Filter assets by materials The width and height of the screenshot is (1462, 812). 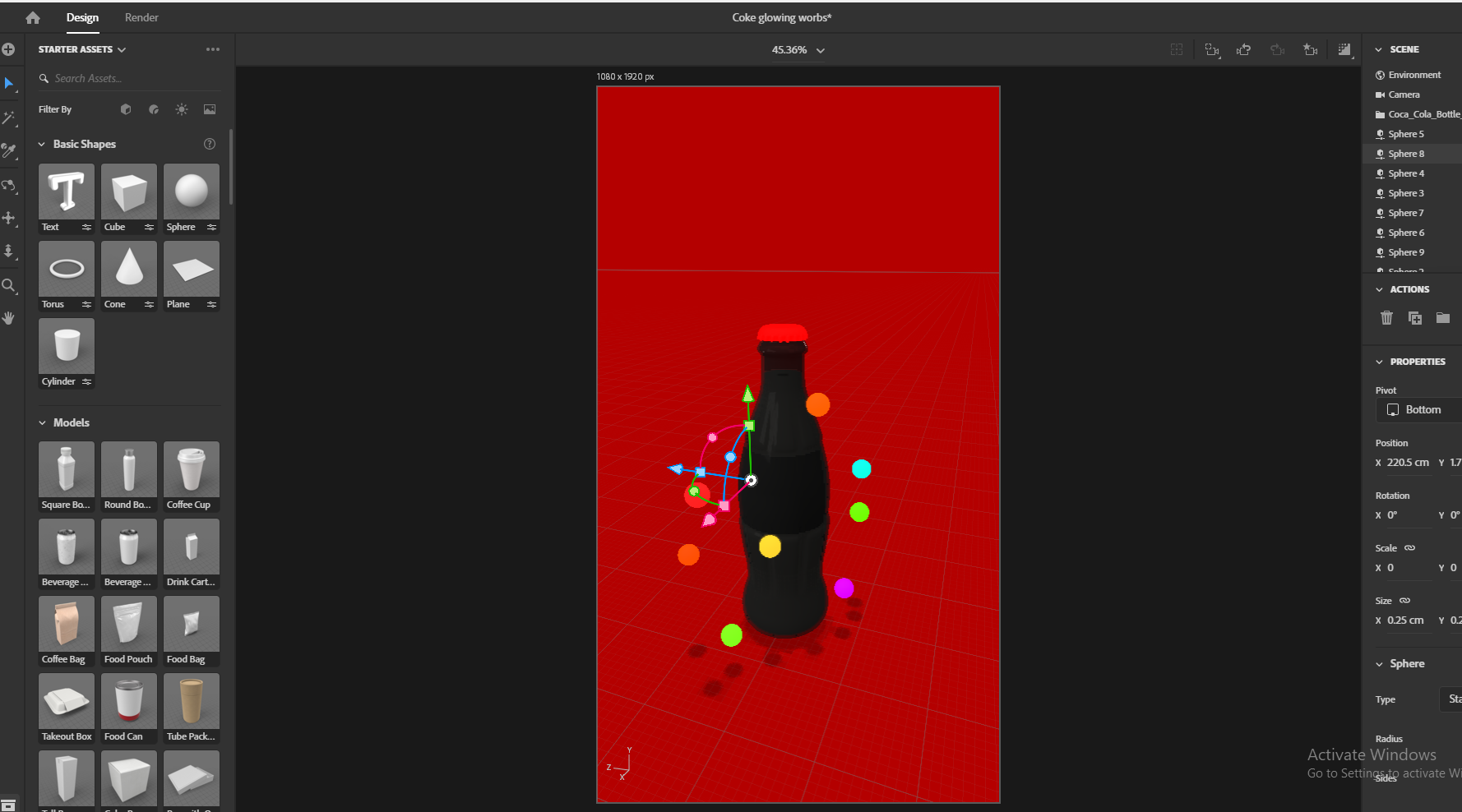154,109
